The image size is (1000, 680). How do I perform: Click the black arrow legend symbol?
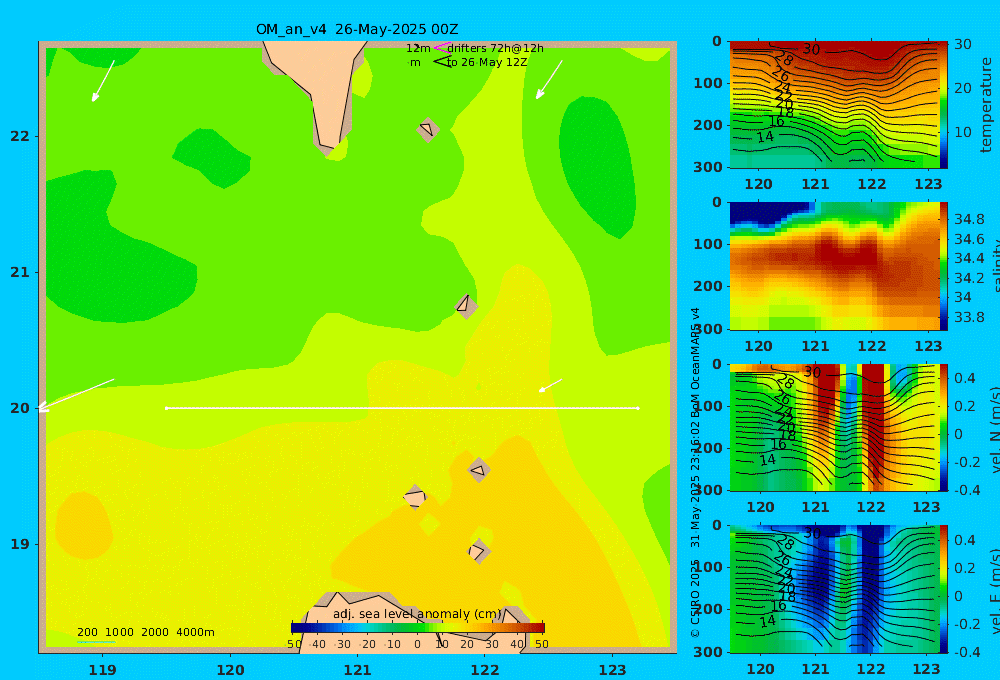441,62
